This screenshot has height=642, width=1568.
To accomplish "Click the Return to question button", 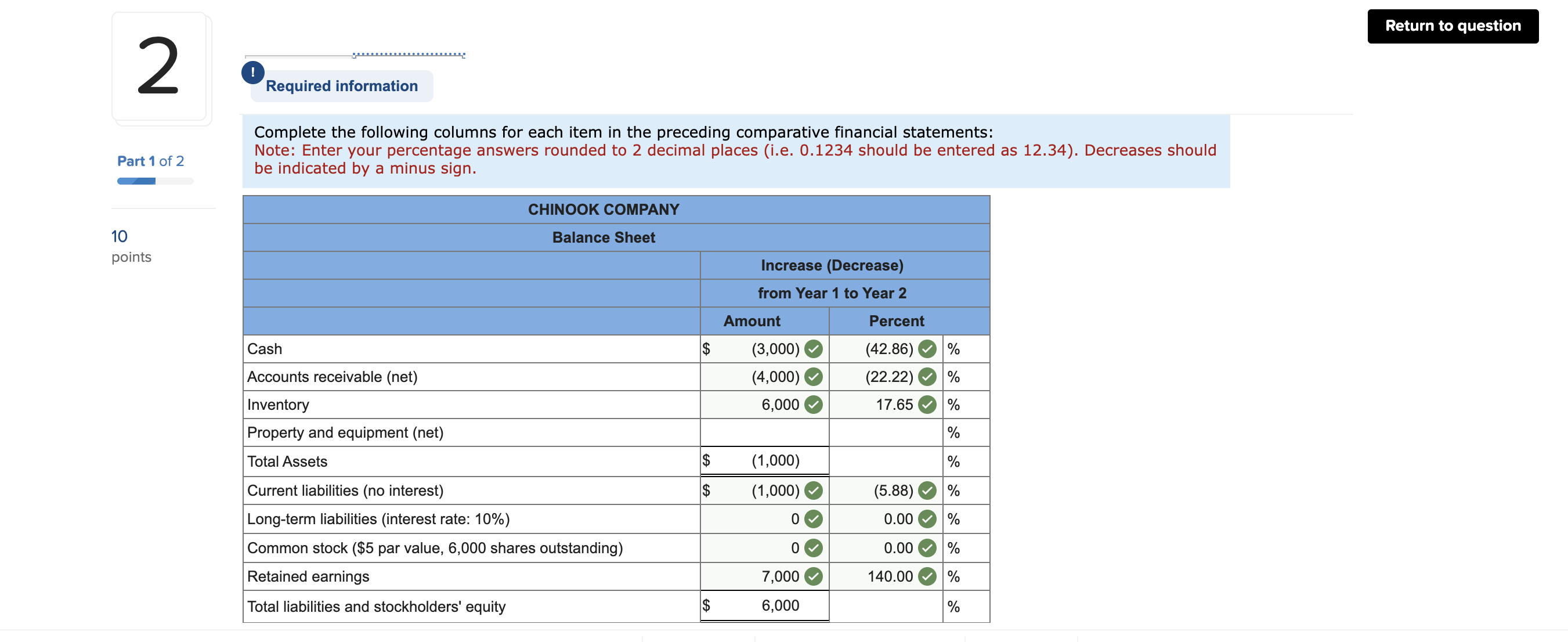I will tap(1453, 26).
